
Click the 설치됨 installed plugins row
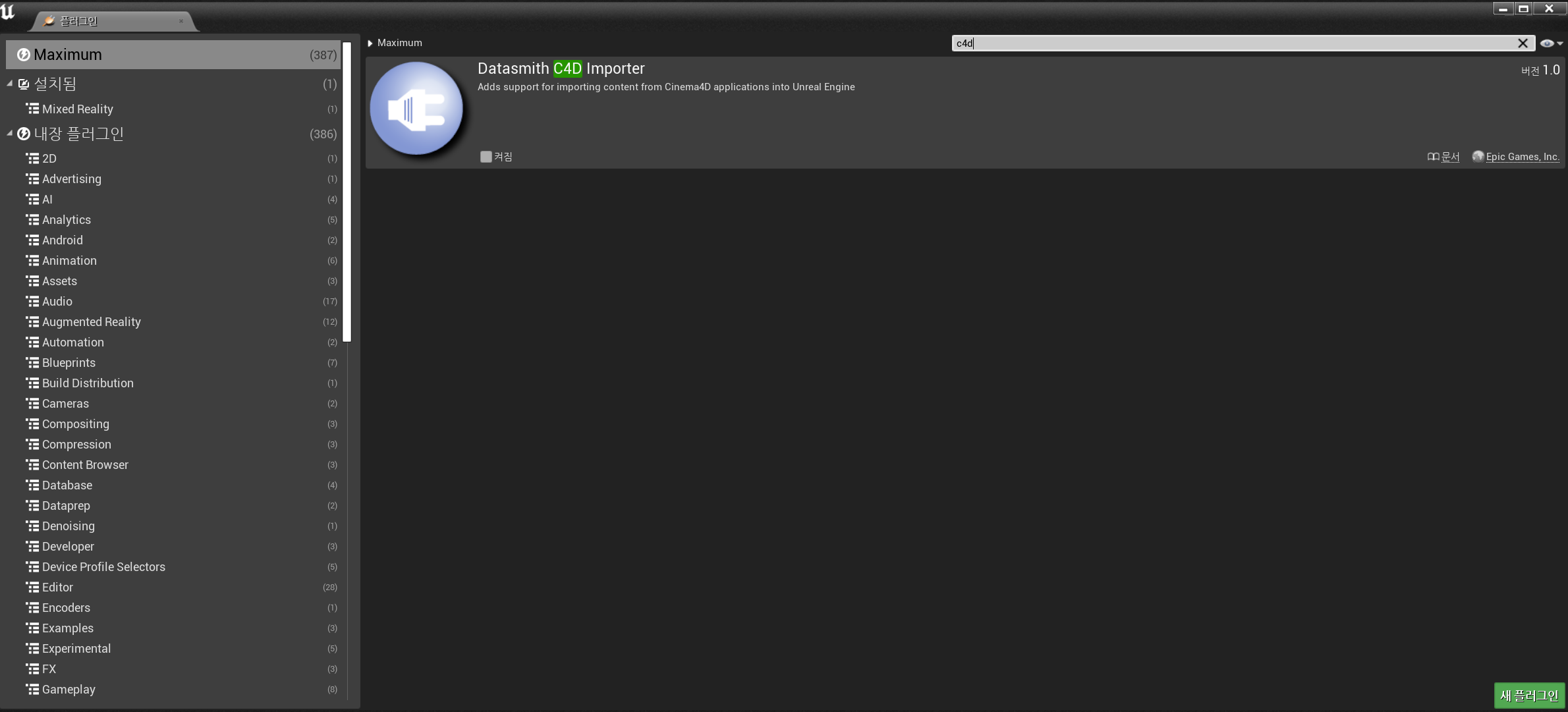(x=173, y=84)
